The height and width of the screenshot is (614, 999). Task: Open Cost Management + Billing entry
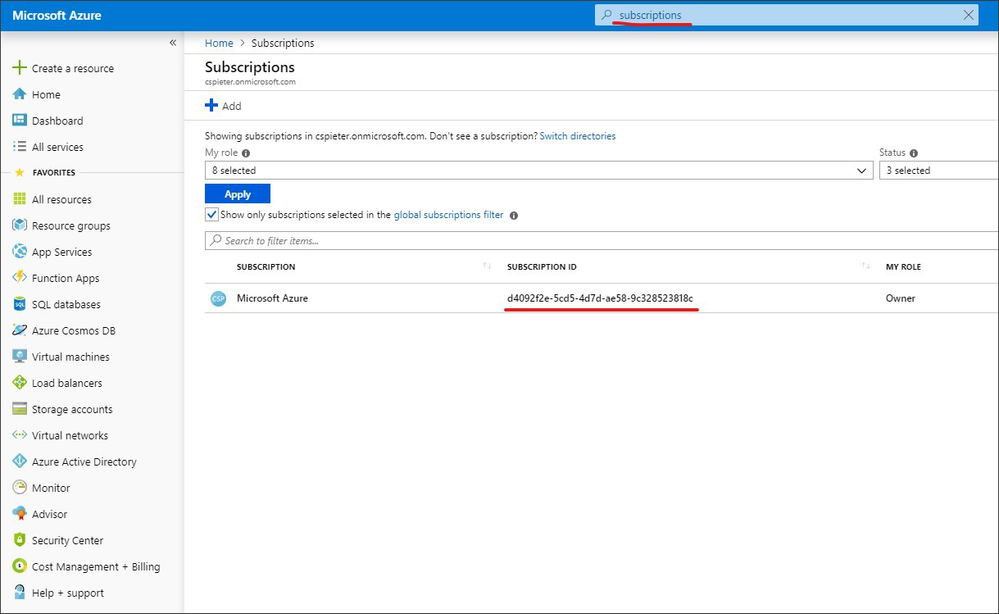(96, 566)
